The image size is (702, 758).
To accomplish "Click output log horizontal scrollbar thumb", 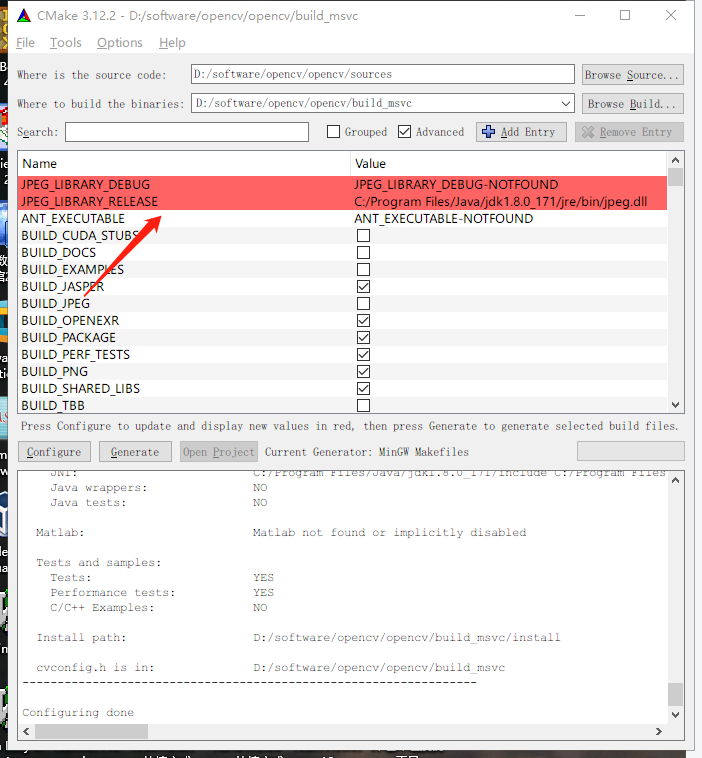I will [x=91, y=731].
